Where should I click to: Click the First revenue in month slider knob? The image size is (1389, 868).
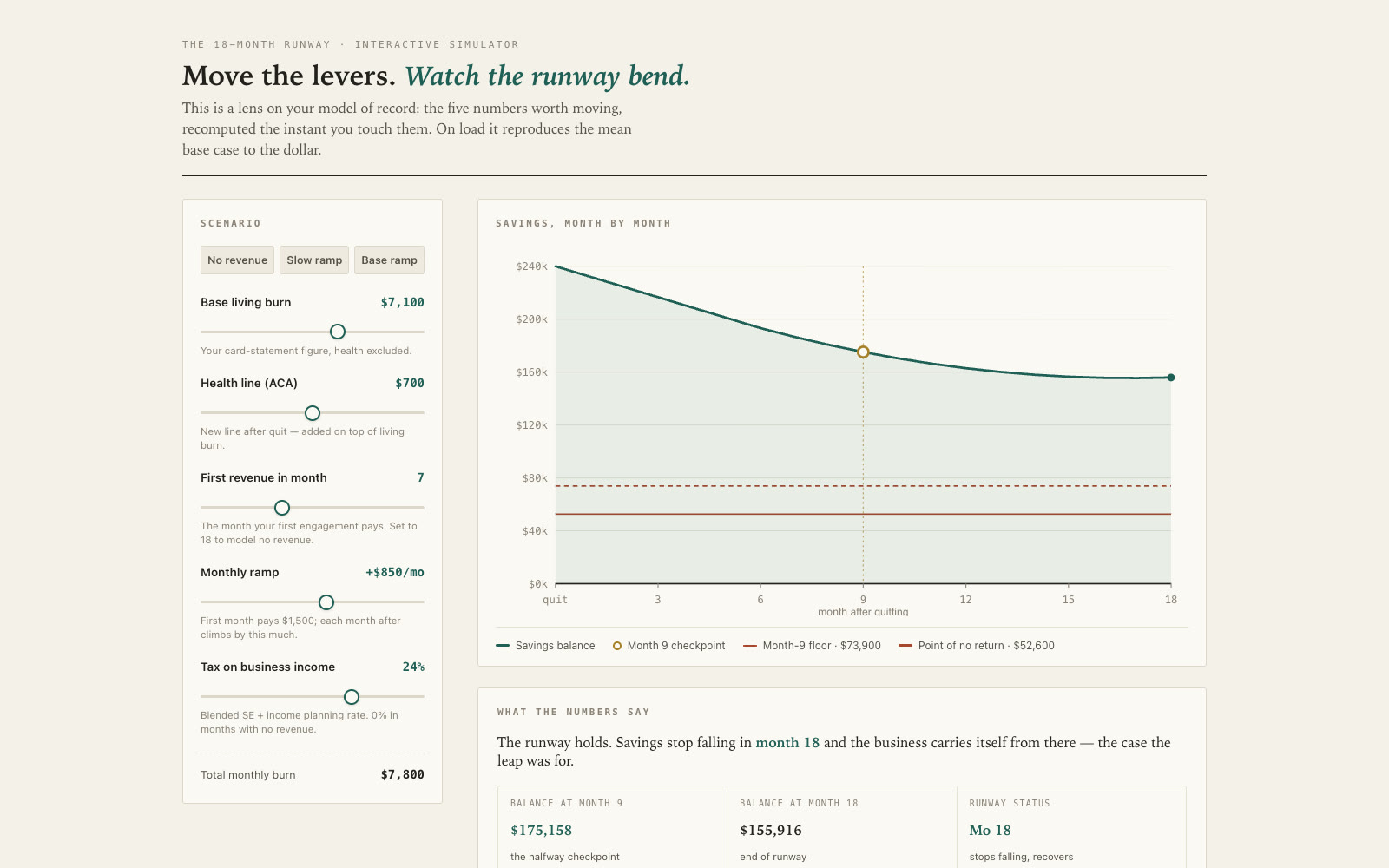(282, 508)
